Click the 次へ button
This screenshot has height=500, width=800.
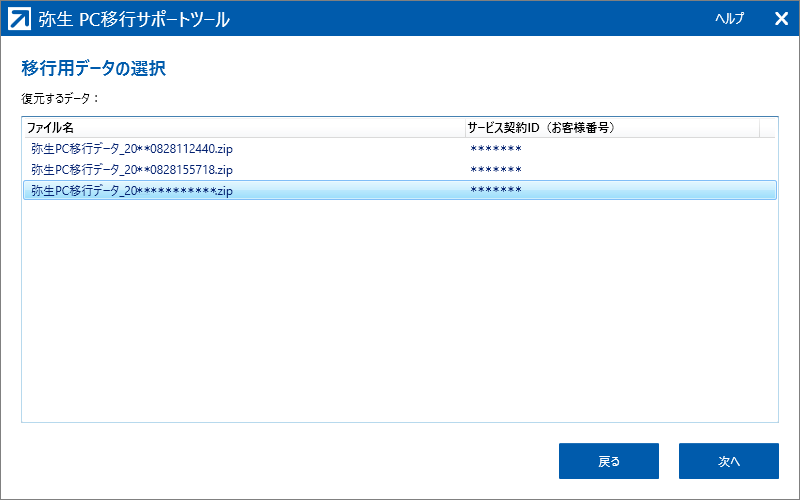click(728, 461)
